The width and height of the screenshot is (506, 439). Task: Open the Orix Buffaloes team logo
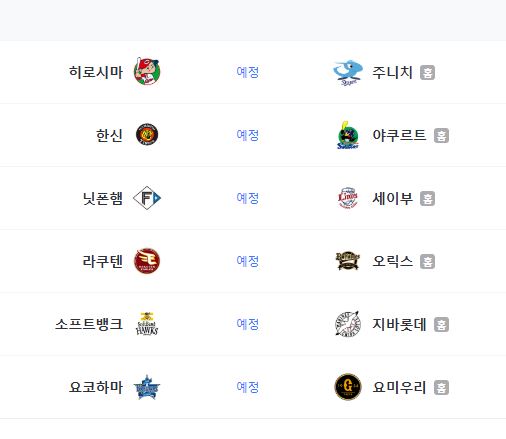tap(348, 261)
